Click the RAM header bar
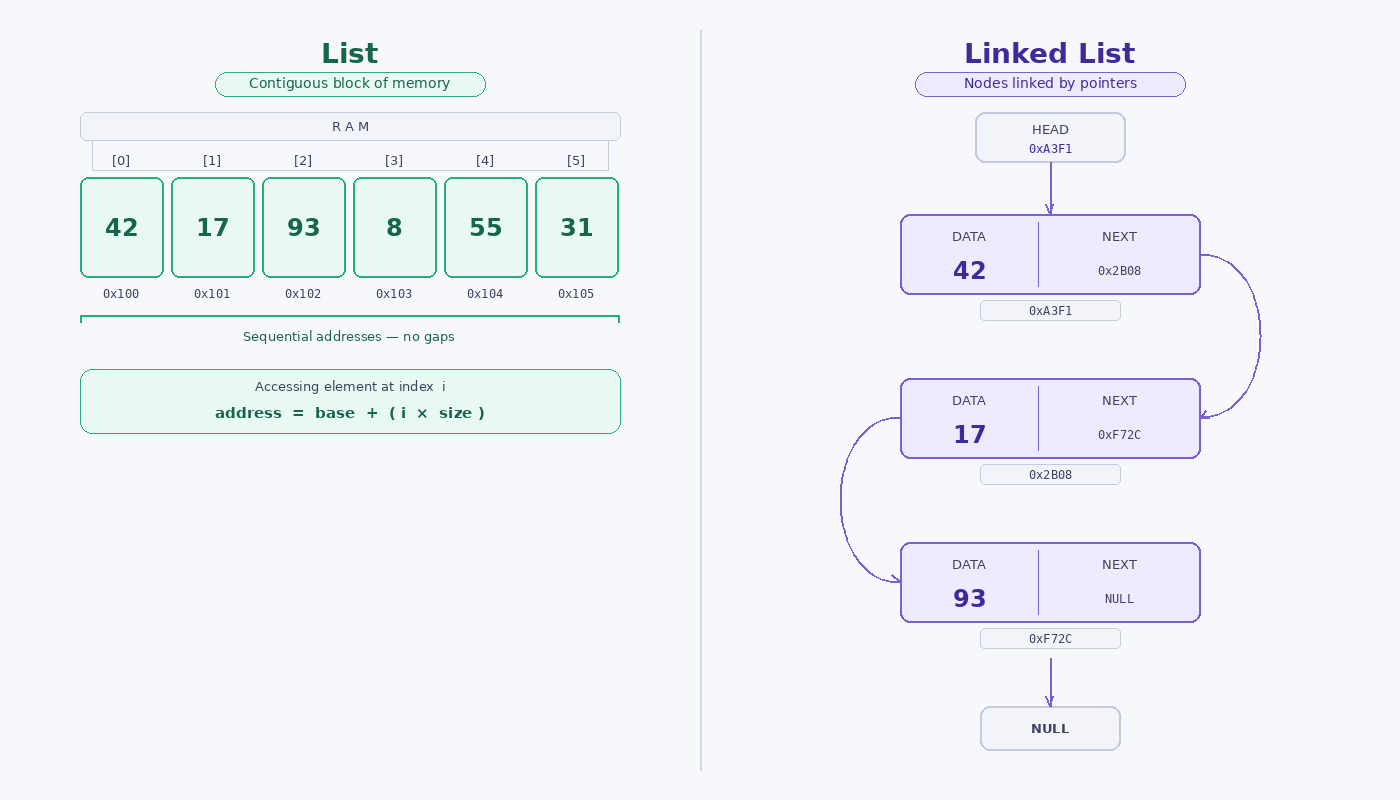The width and height of the screenshot is (1400, 800). pos(350,127)
